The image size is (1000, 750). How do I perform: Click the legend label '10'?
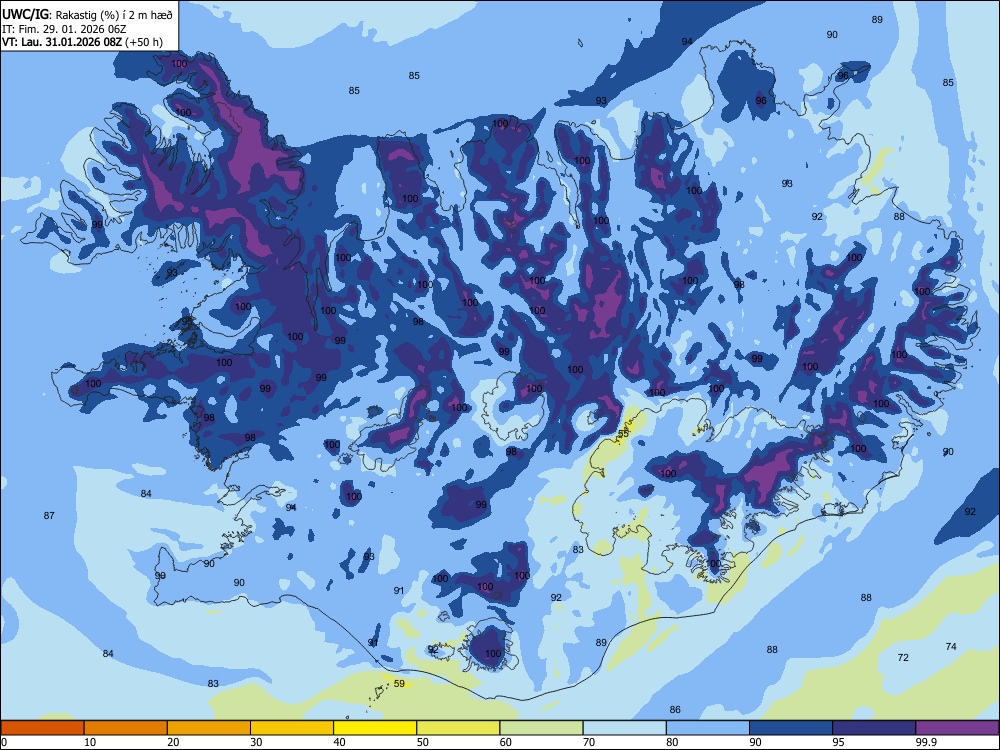pyautogui.click(x=90, y=742)
